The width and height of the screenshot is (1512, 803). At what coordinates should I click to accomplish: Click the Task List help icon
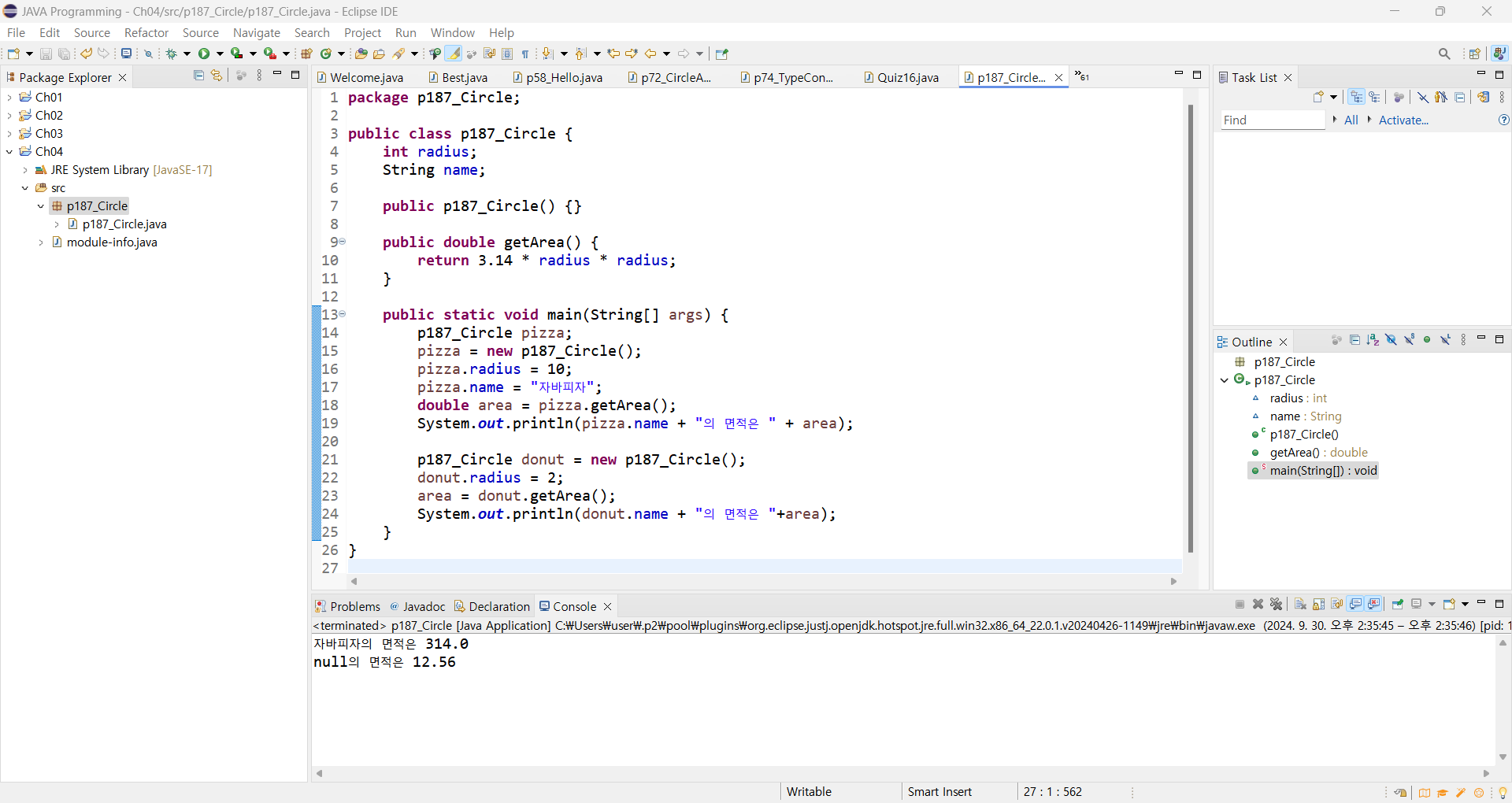[1503, 120]
